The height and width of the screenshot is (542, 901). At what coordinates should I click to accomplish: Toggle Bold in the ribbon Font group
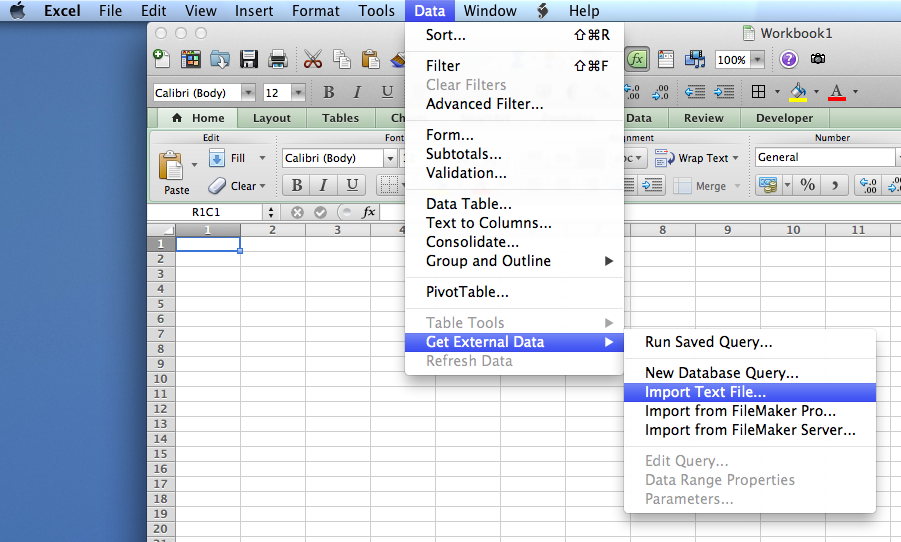click(297, 185)
